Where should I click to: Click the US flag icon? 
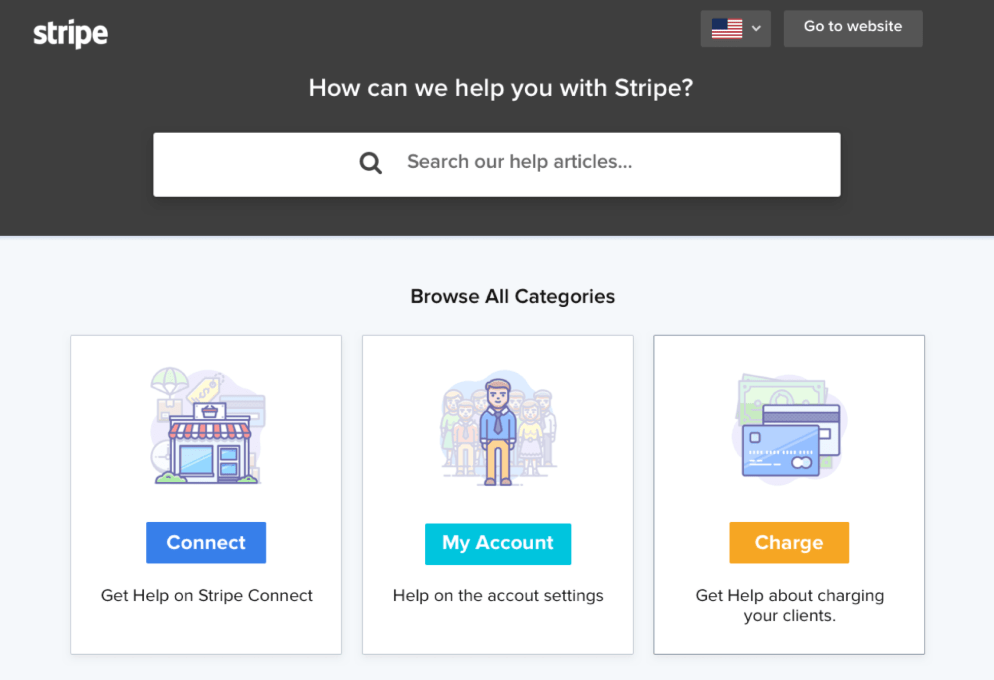(x=726, y=29)
